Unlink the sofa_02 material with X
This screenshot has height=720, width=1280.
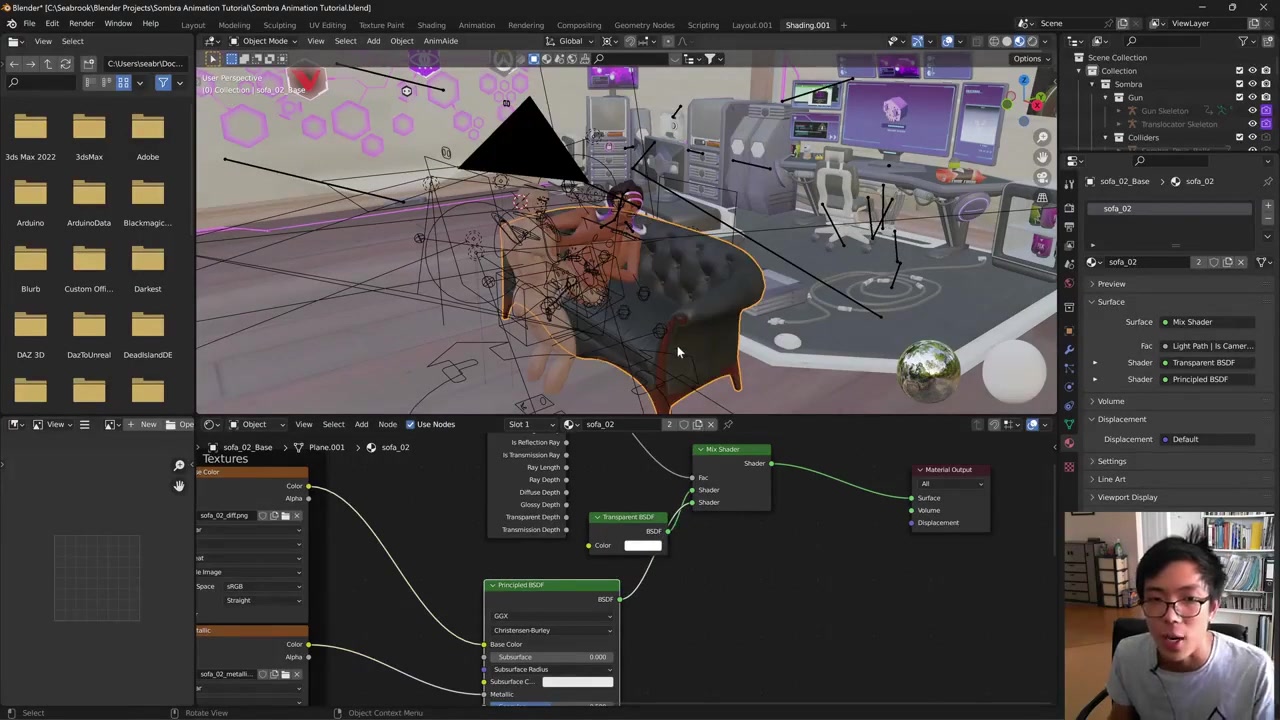(x=1241, y=262)
